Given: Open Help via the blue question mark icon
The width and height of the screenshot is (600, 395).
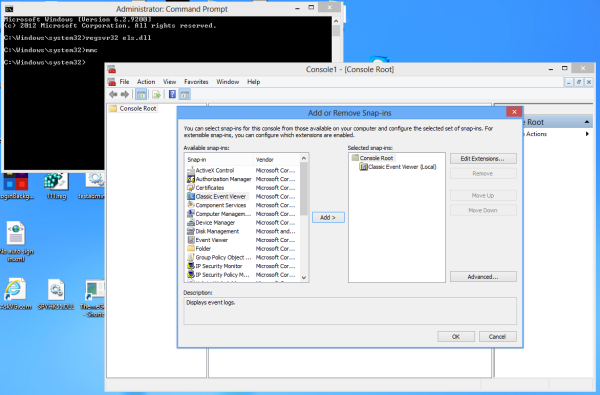Looking at the screenshot, I should [x=172, y=94].
